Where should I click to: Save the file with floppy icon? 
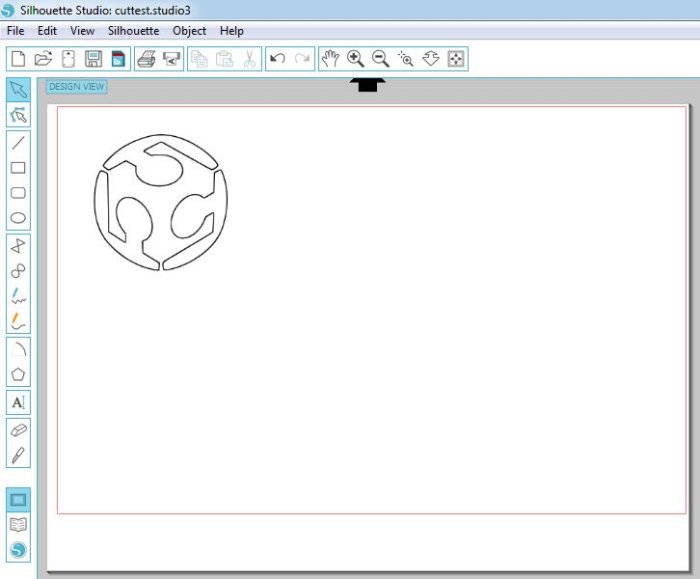tap(93, 58)
